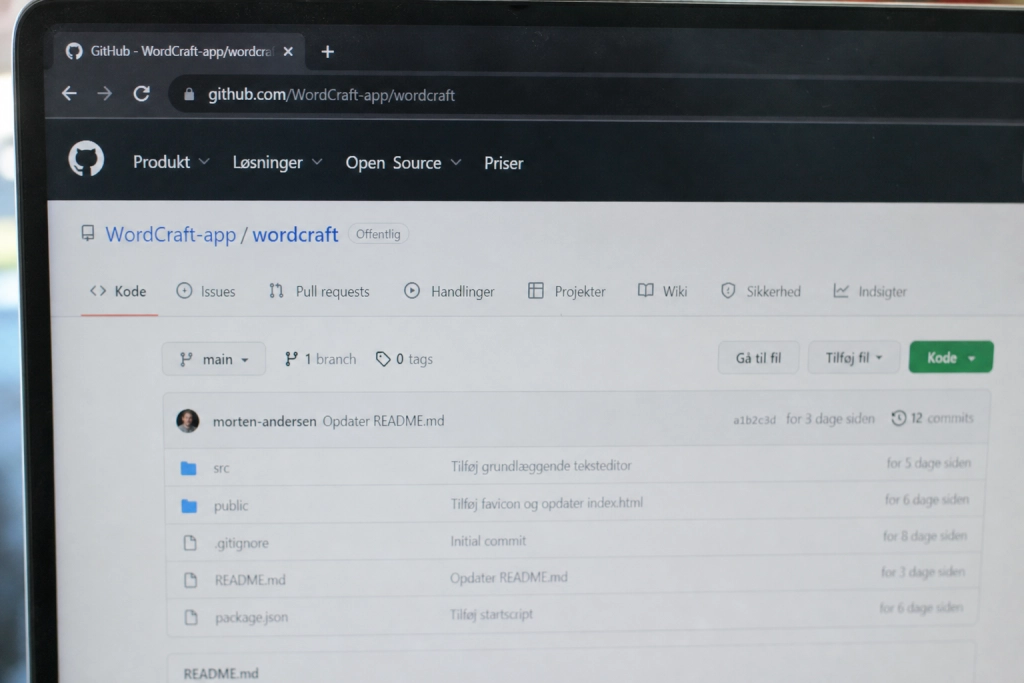Click the browser forward arrow

104,93
